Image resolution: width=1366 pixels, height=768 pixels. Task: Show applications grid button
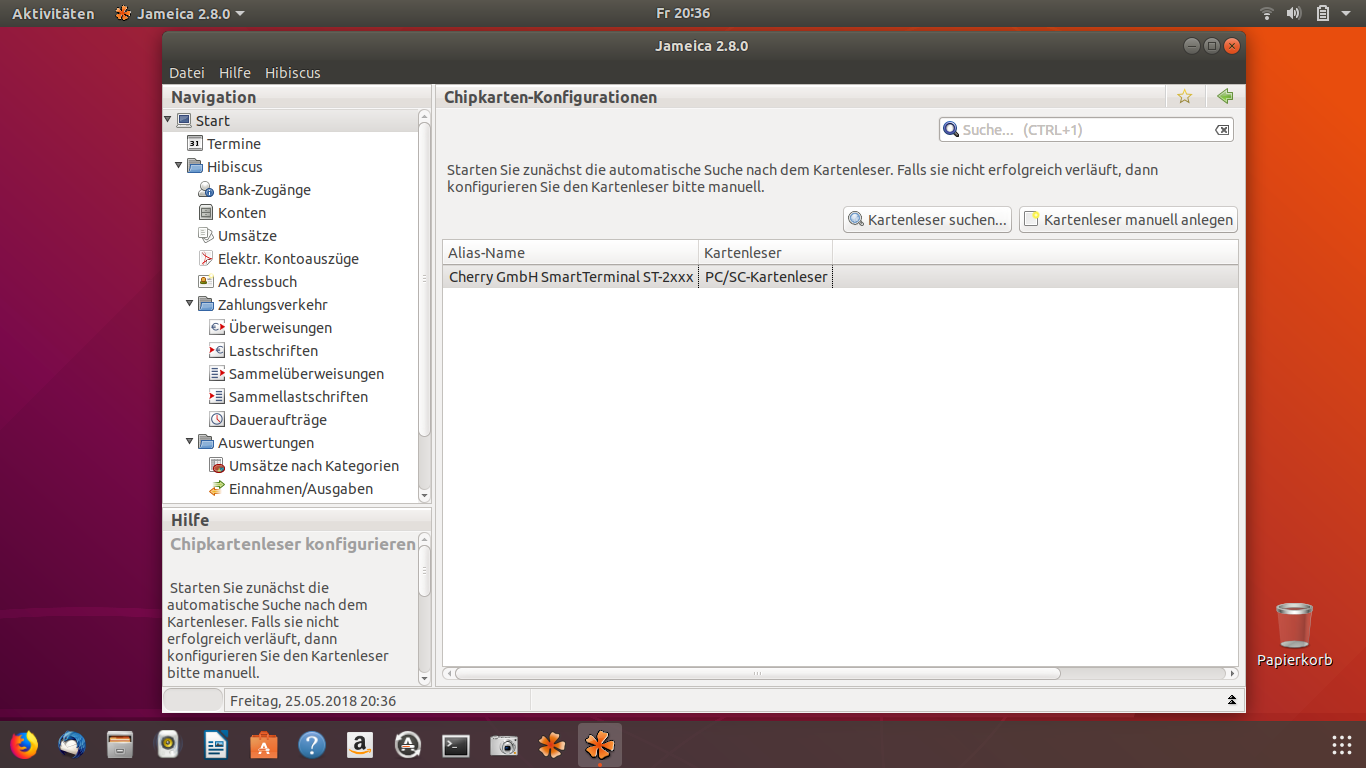[1342, 745]
